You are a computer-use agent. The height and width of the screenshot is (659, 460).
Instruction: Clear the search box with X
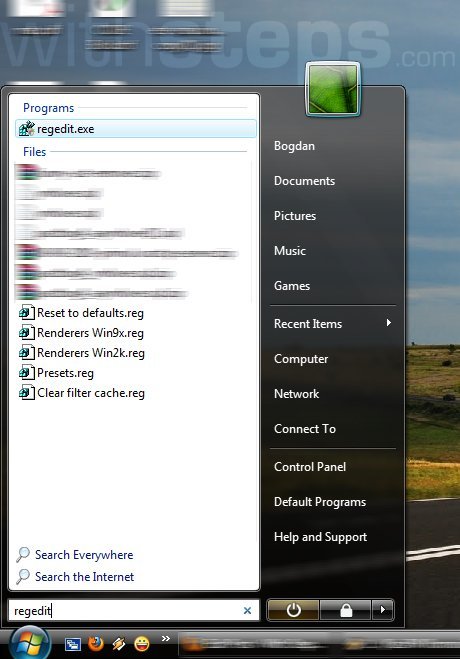[x=247, y=611]
